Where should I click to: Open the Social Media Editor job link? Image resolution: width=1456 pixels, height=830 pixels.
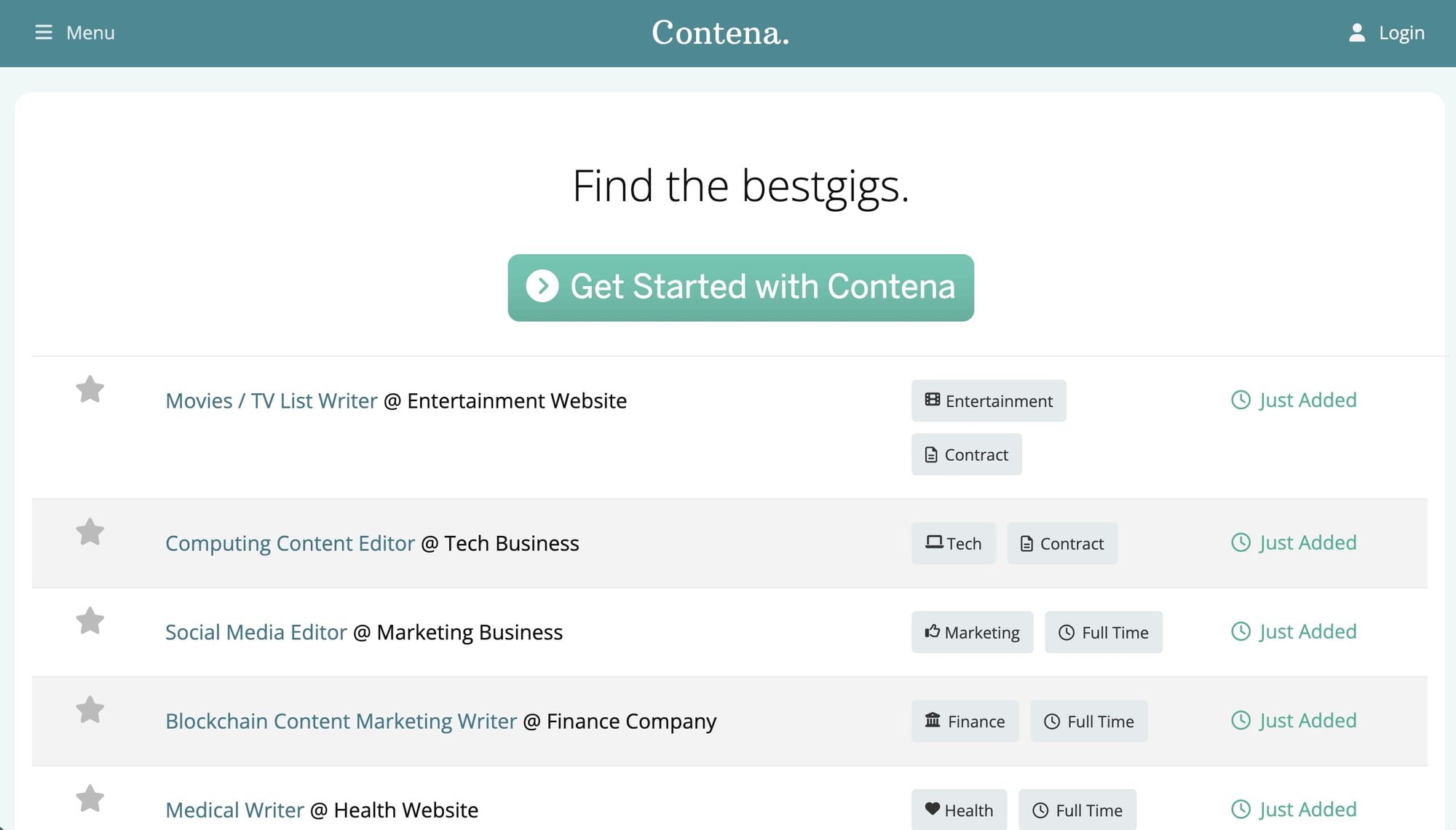tap(256, 632)
